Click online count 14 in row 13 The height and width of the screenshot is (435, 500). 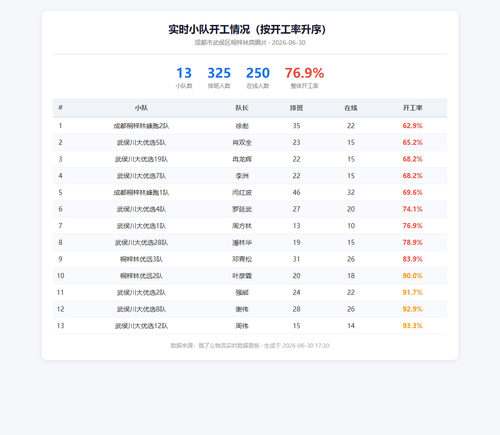[x=351, y=326]
